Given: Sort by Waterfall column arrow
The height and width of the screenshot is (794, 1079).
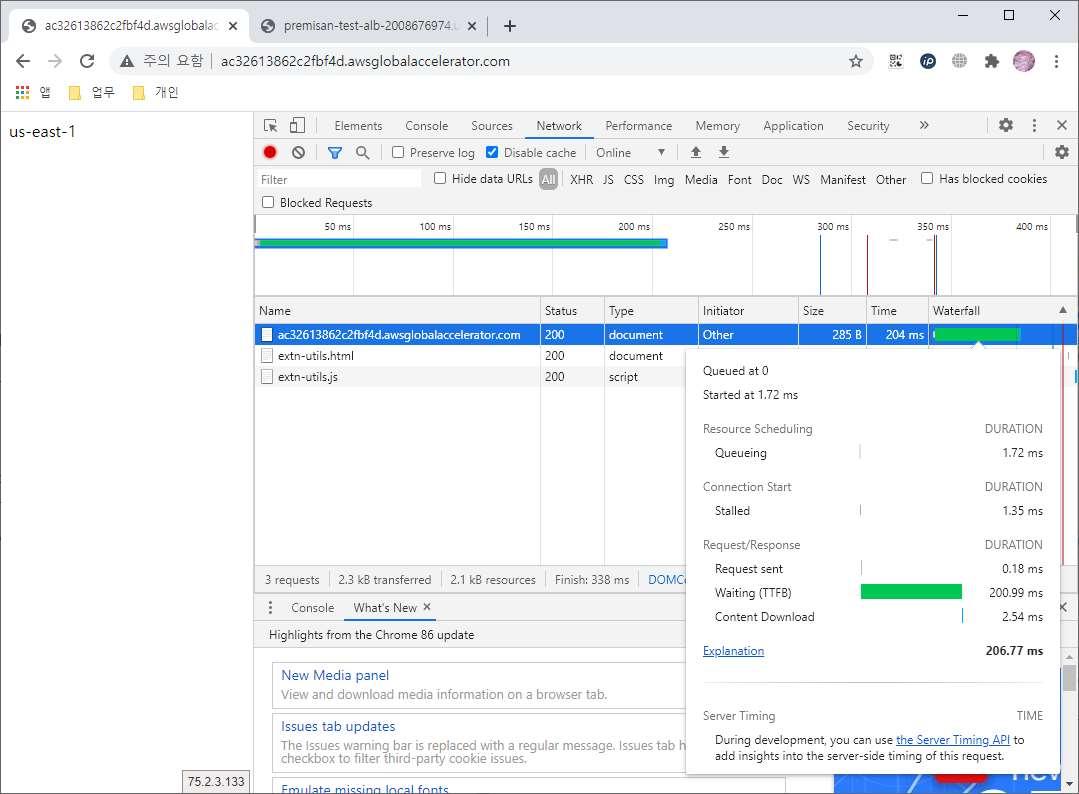Looking at the screenshot, I should 1062,310.
